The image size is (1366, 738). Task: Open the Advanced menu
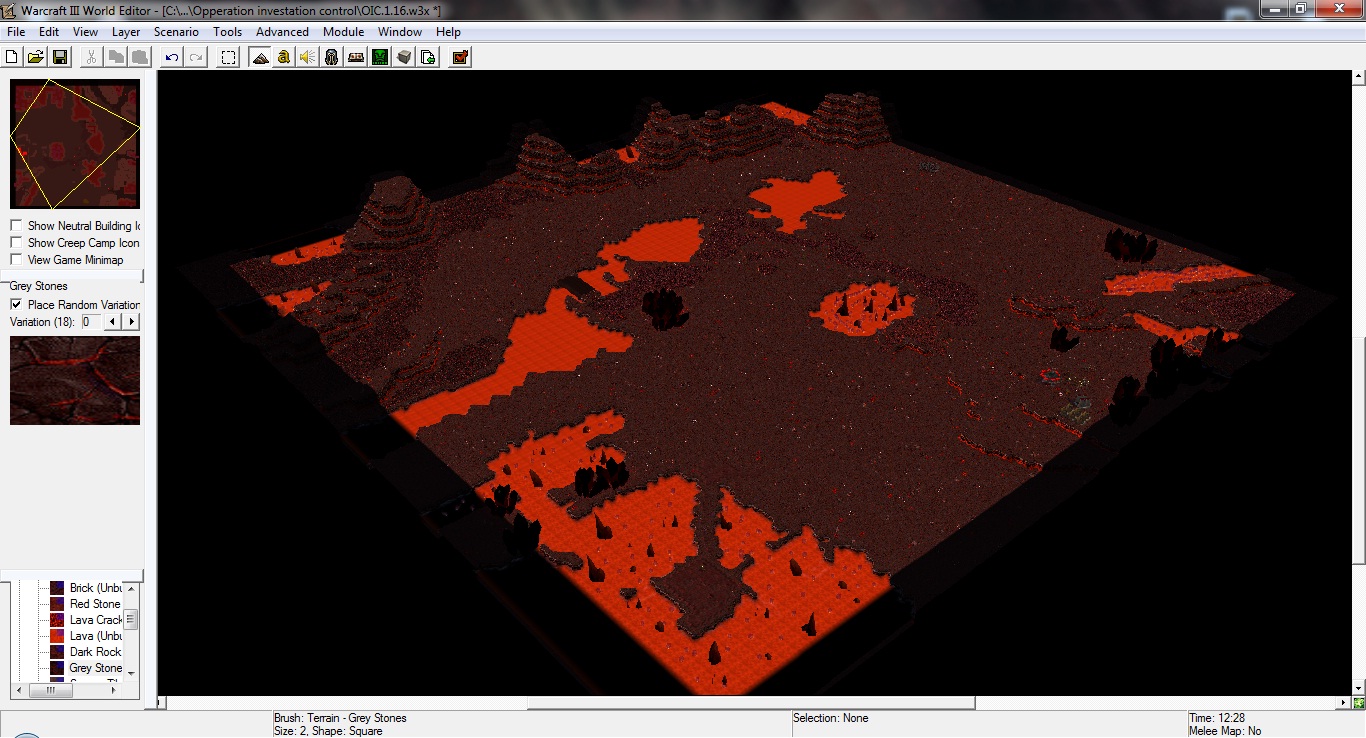tap(282, 32)
